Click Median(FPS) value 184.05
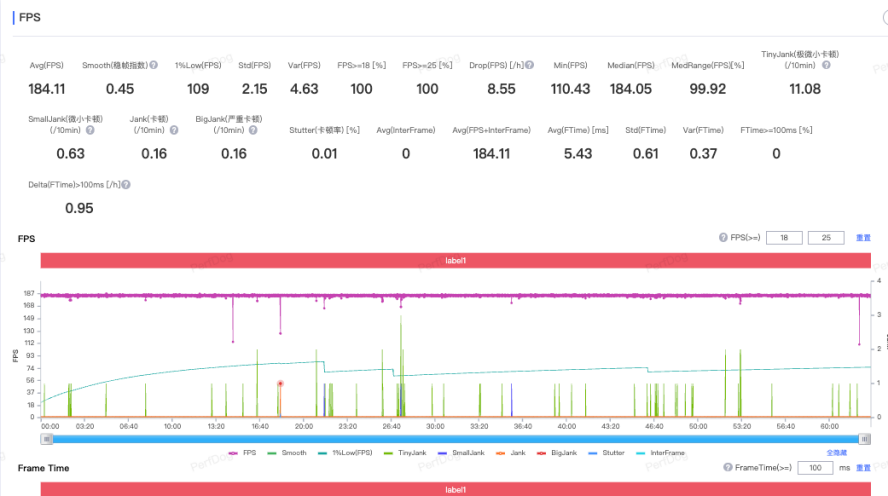 (x=630, y=89)
